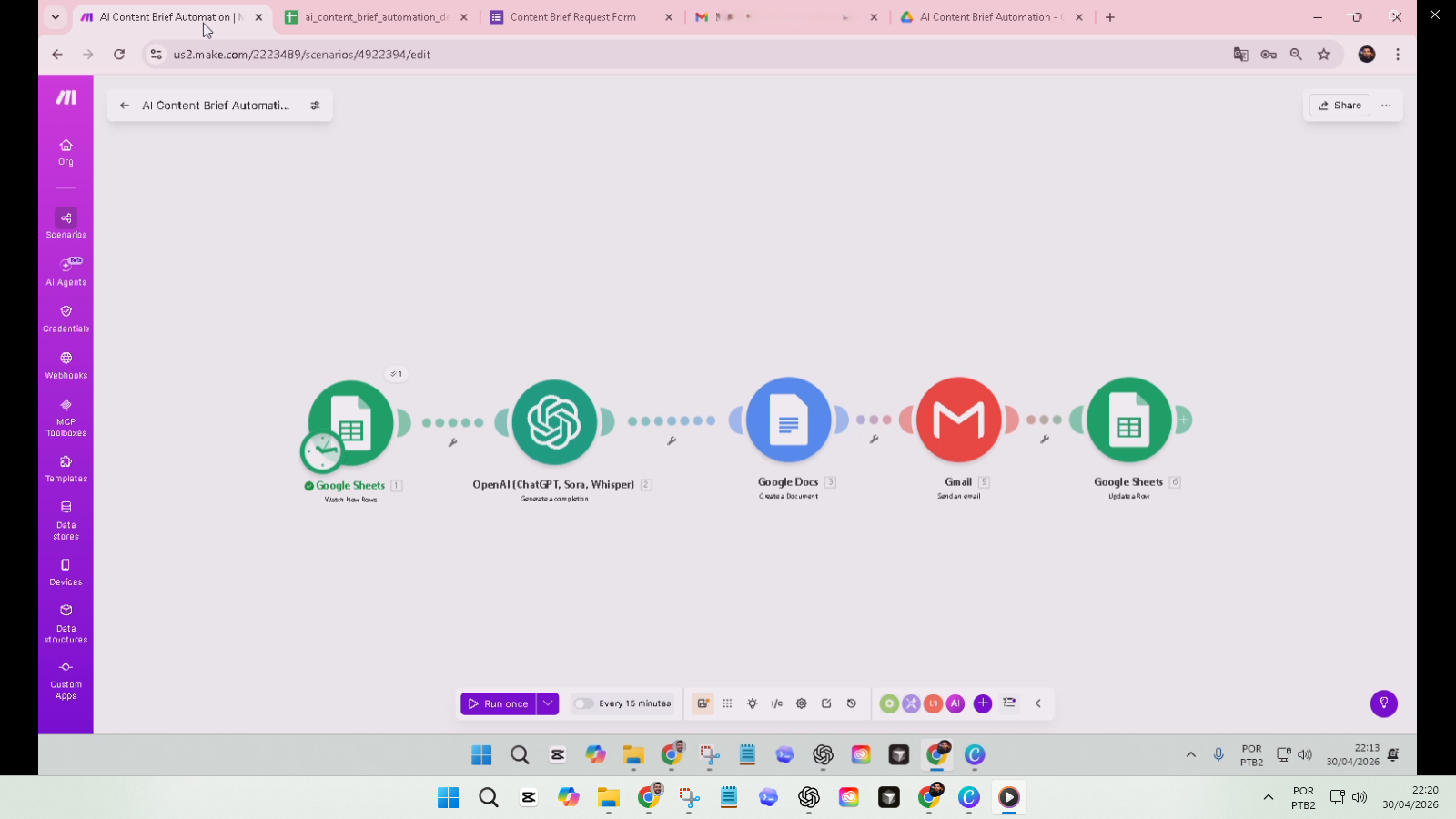1456x819 pixels.
Task: Open the Google Docs Create a Document module
Action: pos(788,420)
